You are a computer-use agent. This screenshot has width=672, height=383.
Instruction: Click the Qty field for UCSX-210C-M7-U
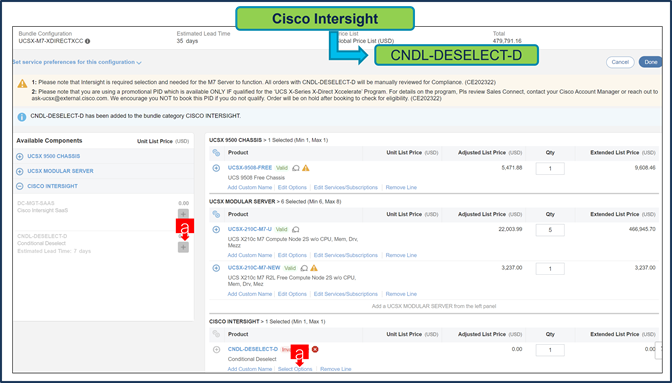(x=550, y=230)
